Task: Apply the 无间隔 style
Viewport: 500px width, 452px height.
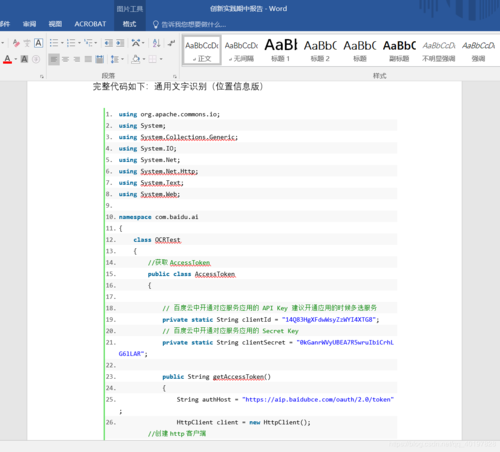Action: pos(241,50)
